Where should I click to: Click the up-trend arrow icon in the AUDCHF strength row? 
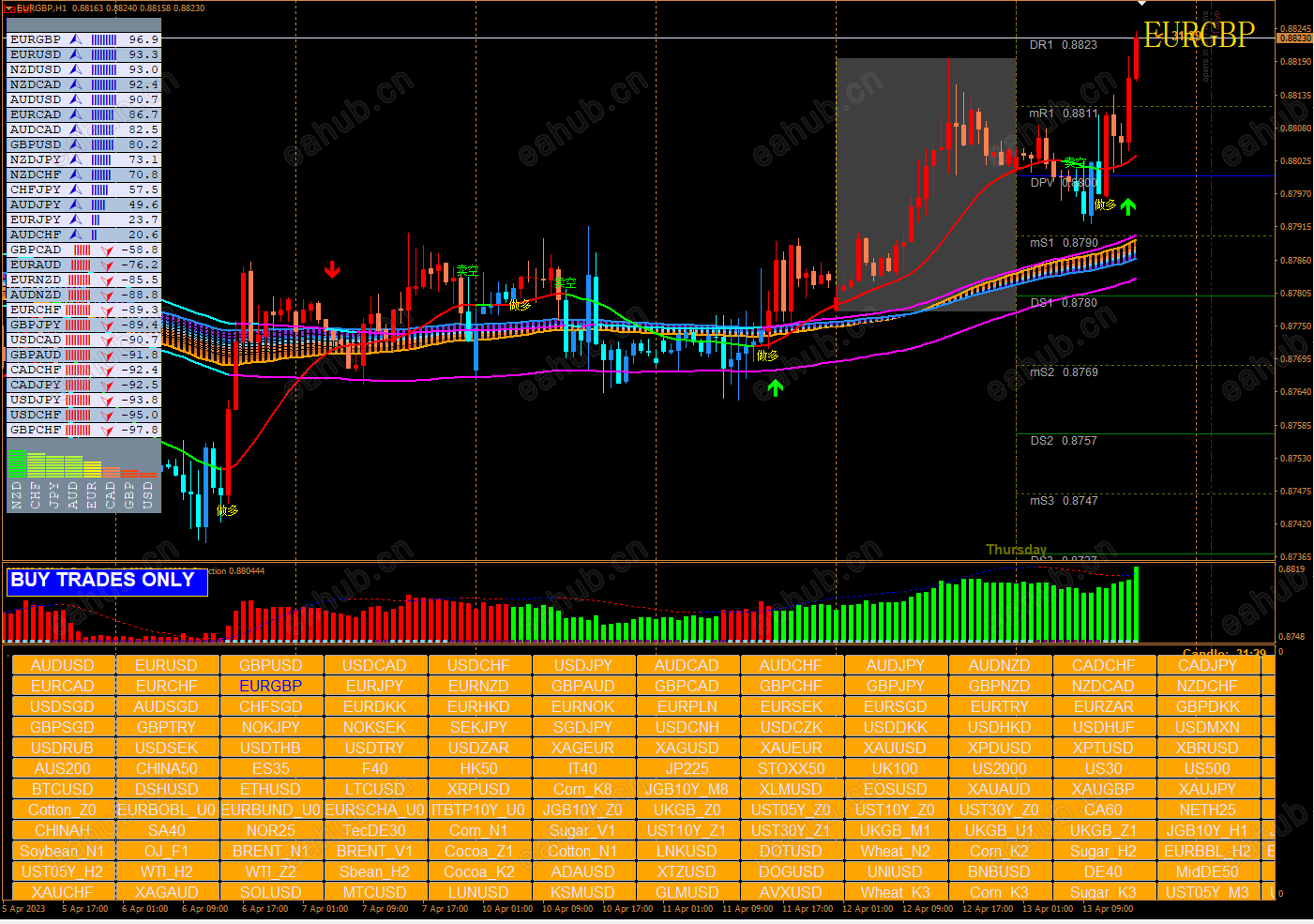(x=76, y=235)
